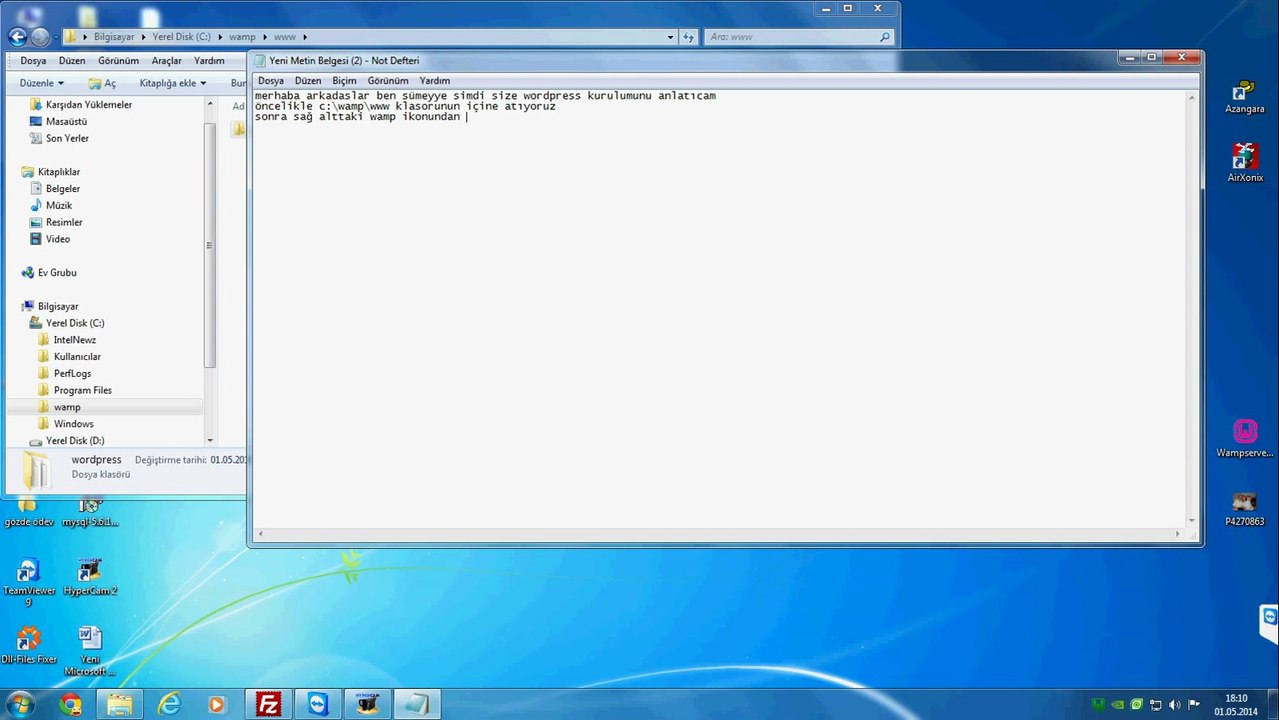Open the Düzen menu in Notepad

tap(308, 80)
